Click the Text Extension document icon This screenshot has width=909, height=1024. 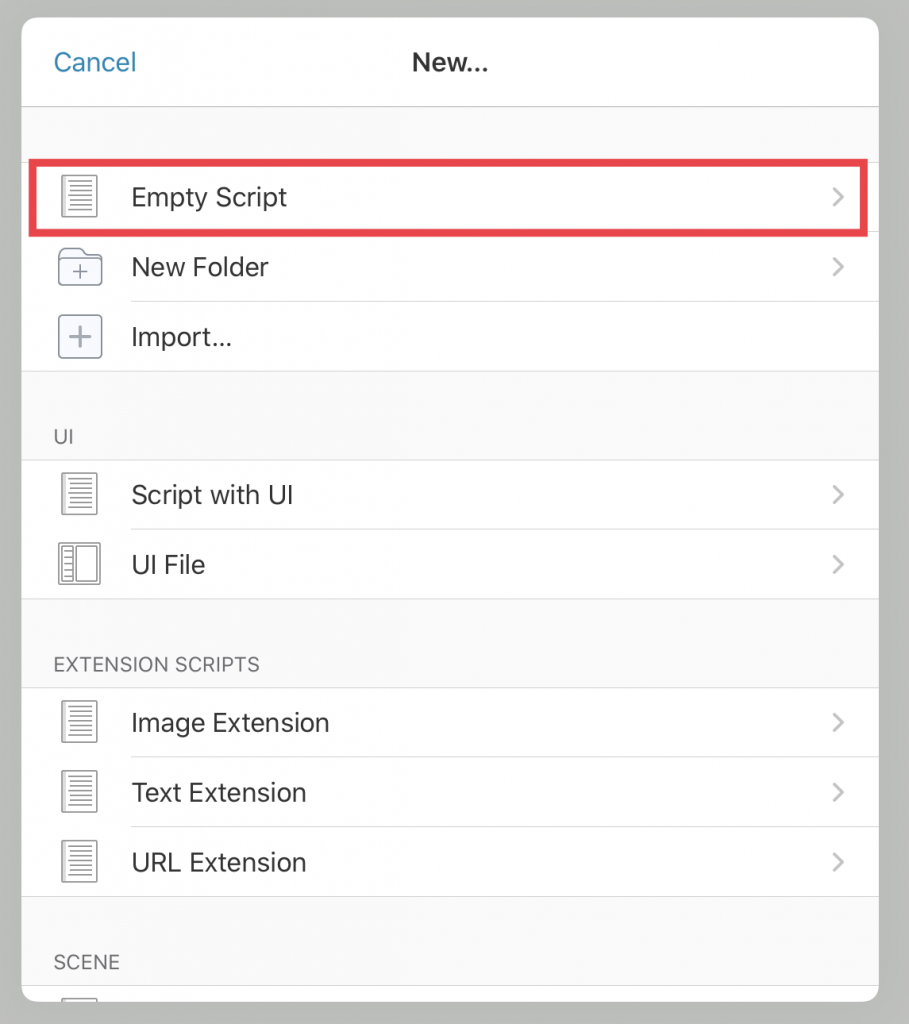point(80,792)
